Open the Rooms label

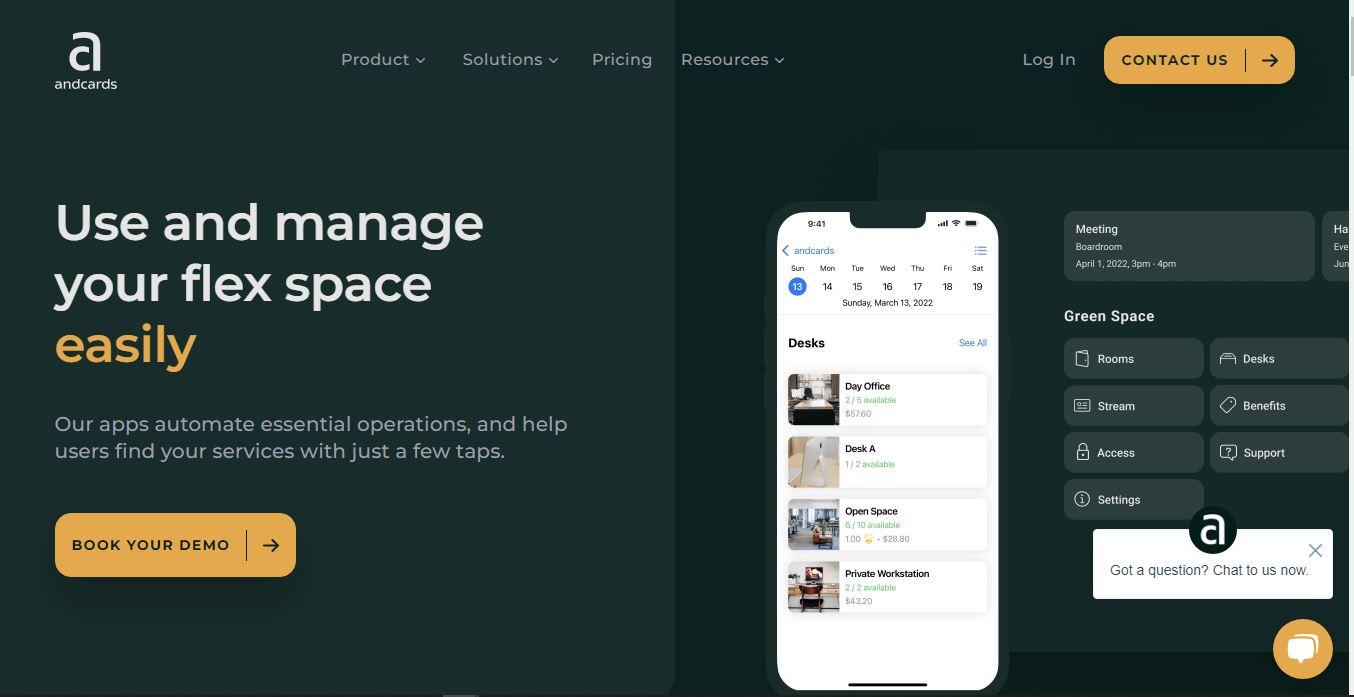tap(1115, 359)
